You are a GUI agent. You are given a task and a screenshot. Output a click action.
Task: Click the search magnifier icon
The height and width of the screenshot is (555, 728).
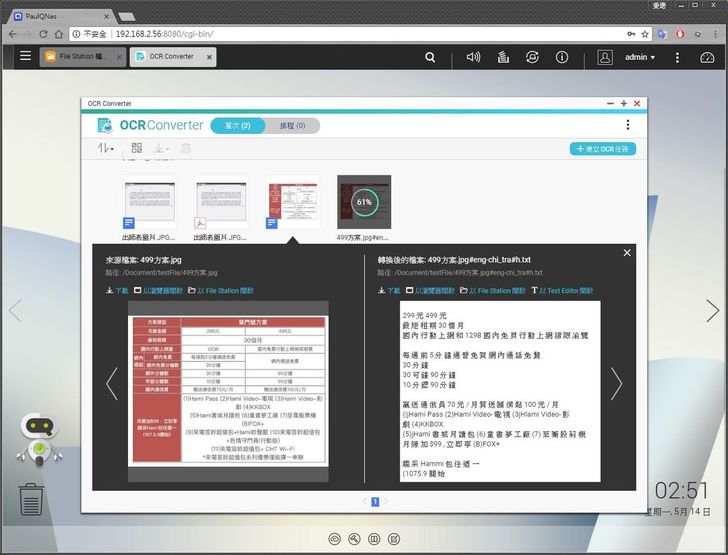coord(430,57)
